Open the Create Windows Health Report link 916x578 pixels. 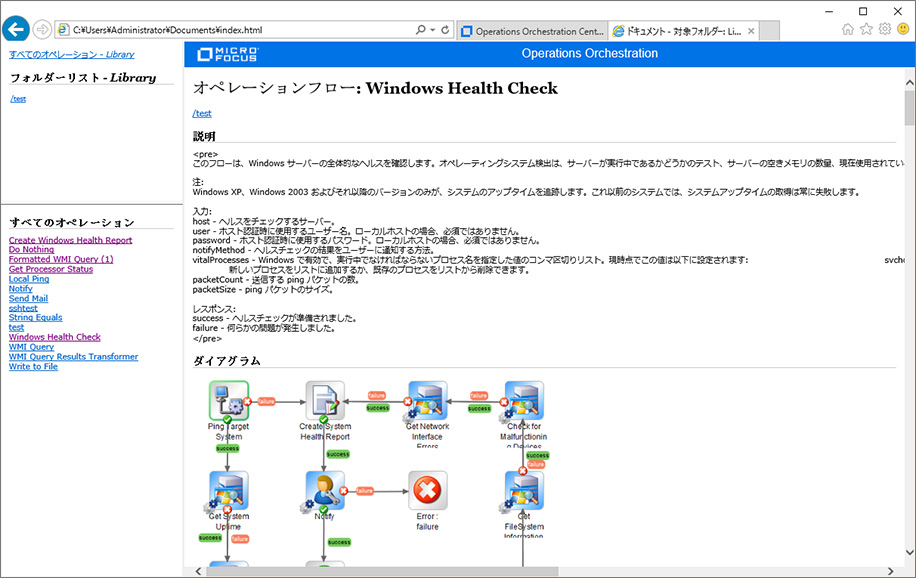[70, 240]
